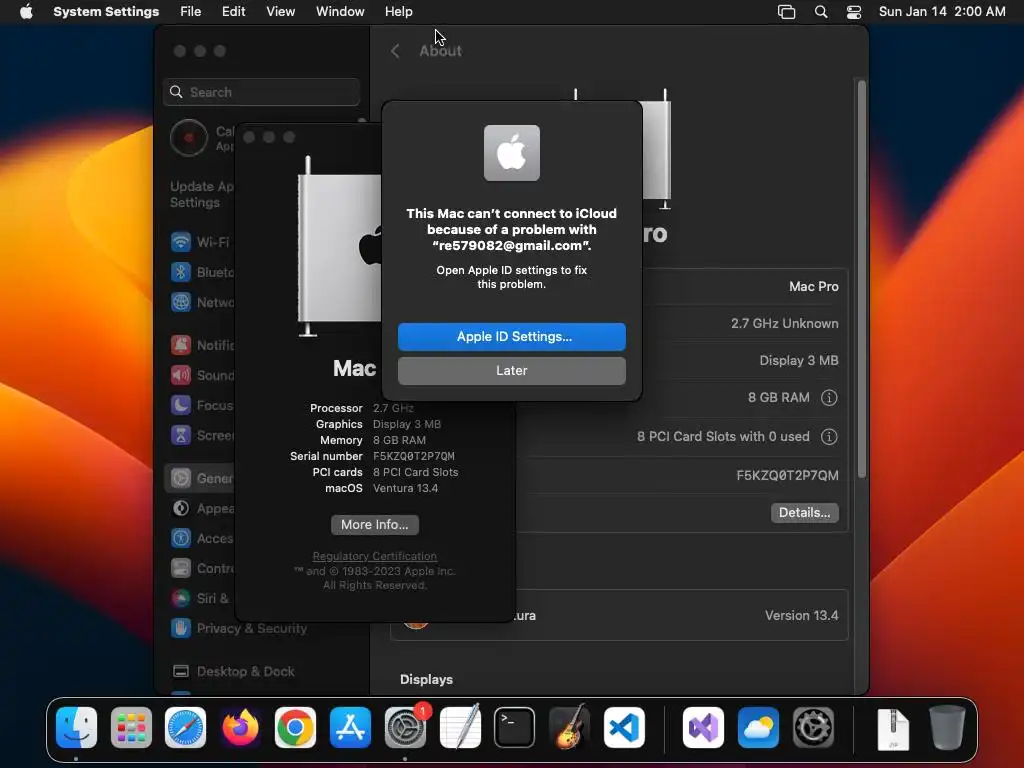Click More Info in About This Mac window
Screen dimensions: 1024x768
click(374, 524)
